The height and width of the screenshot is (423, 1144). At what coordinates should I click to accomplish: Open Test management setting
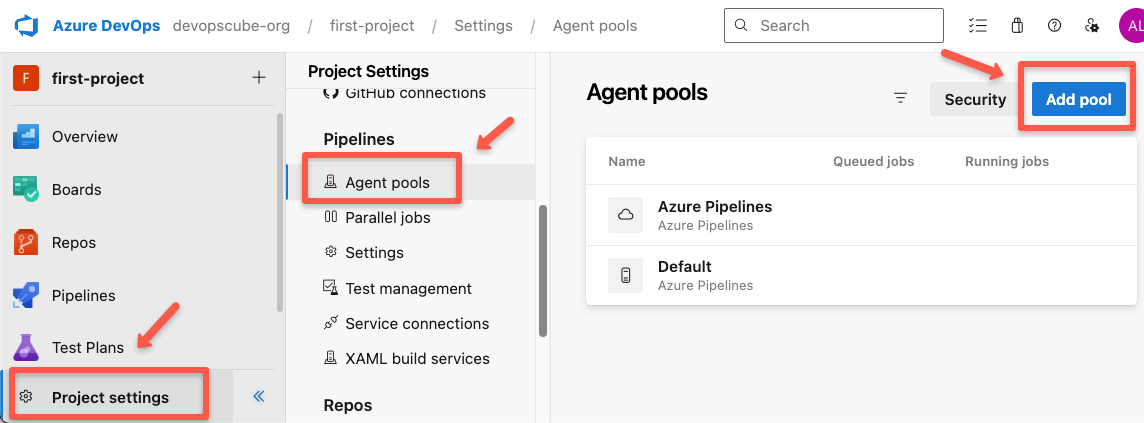click(411, 288)
